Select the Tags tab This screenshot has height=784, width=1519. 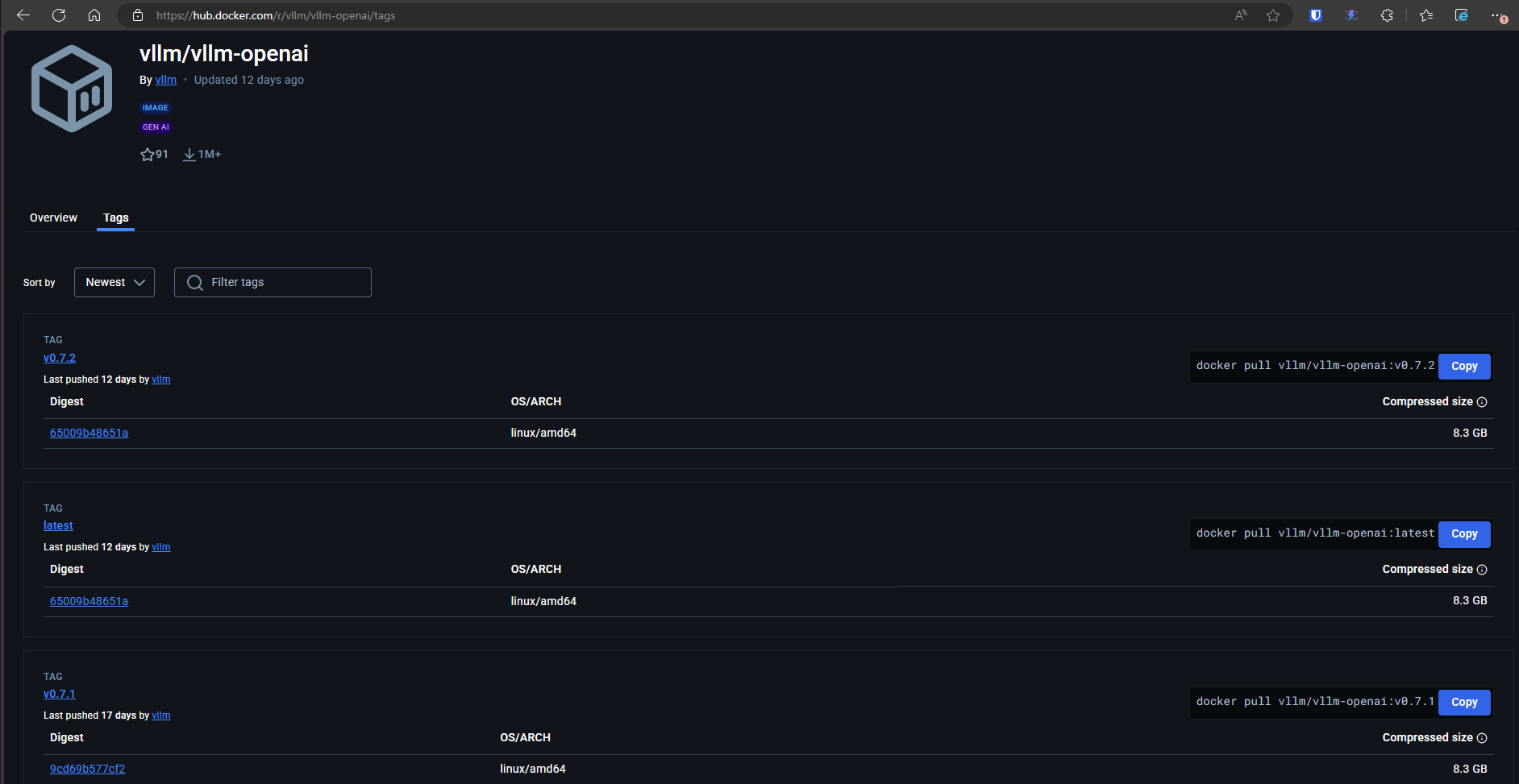pyautogui.click(x=115, y=218)
